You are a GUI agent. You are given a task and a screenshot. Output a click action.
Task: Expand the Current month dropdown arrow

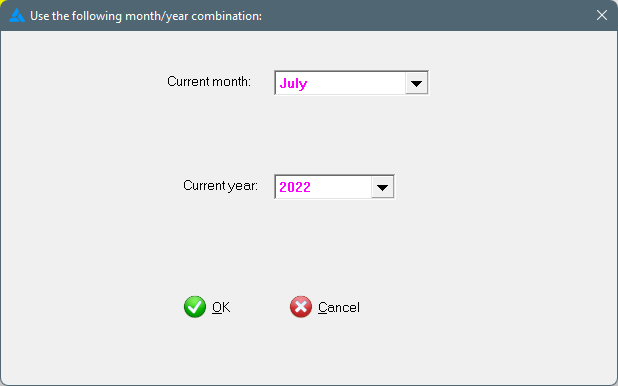pos(416,83)
